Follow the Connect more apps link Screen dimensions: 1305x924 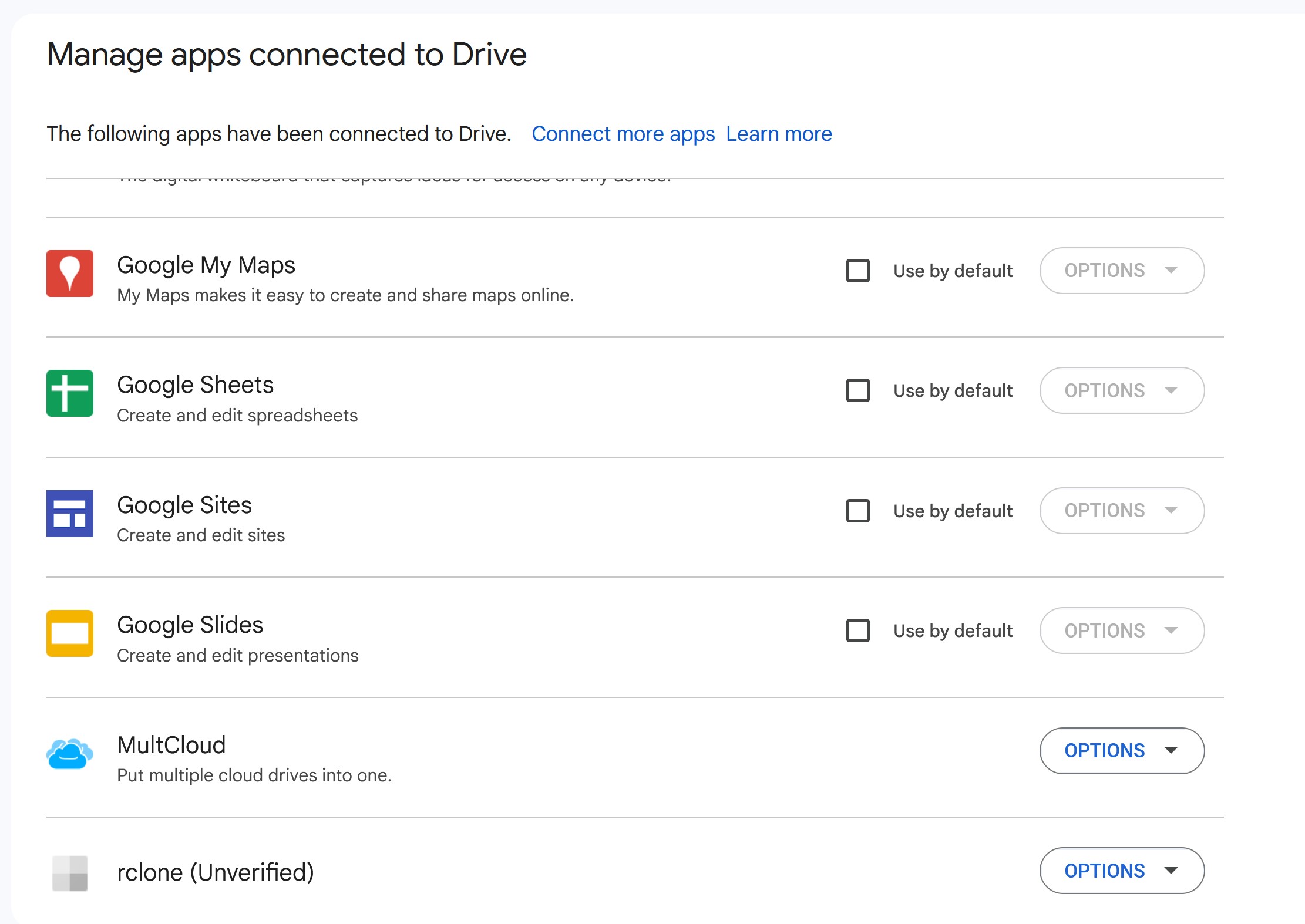[x=623, y=134]
